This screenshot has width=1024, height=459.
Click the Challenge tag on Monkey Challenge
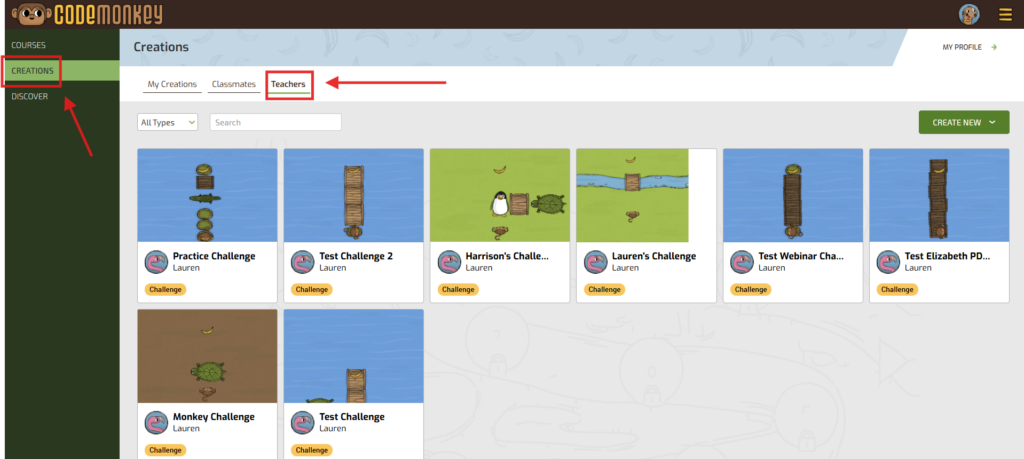[x=165, y=450]
